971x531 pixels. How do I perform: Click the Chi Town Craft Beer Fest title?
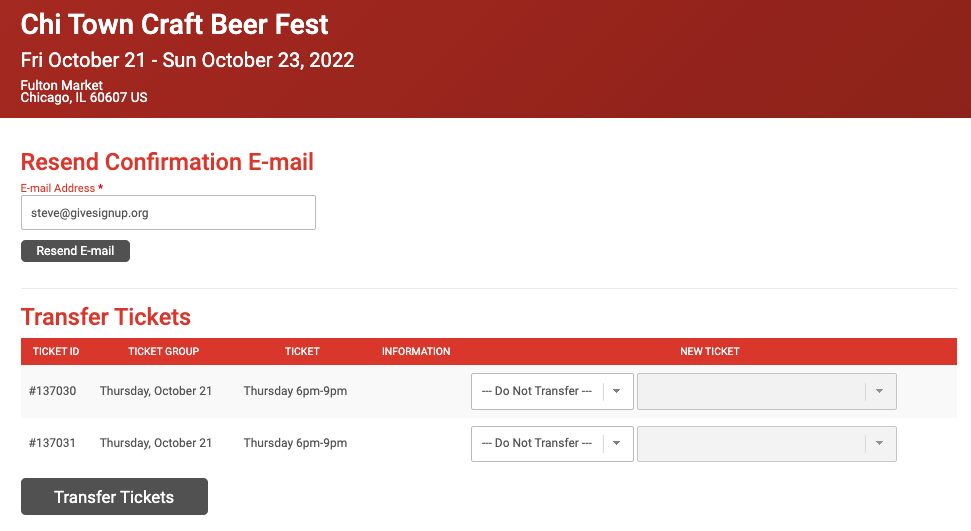pyautogui.click(x=175, y=25)
